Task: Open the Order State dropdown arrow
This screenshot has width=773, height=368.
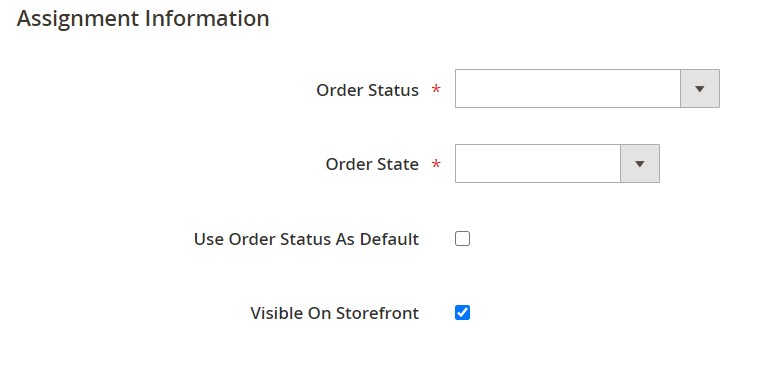Action: coord(639,164)
